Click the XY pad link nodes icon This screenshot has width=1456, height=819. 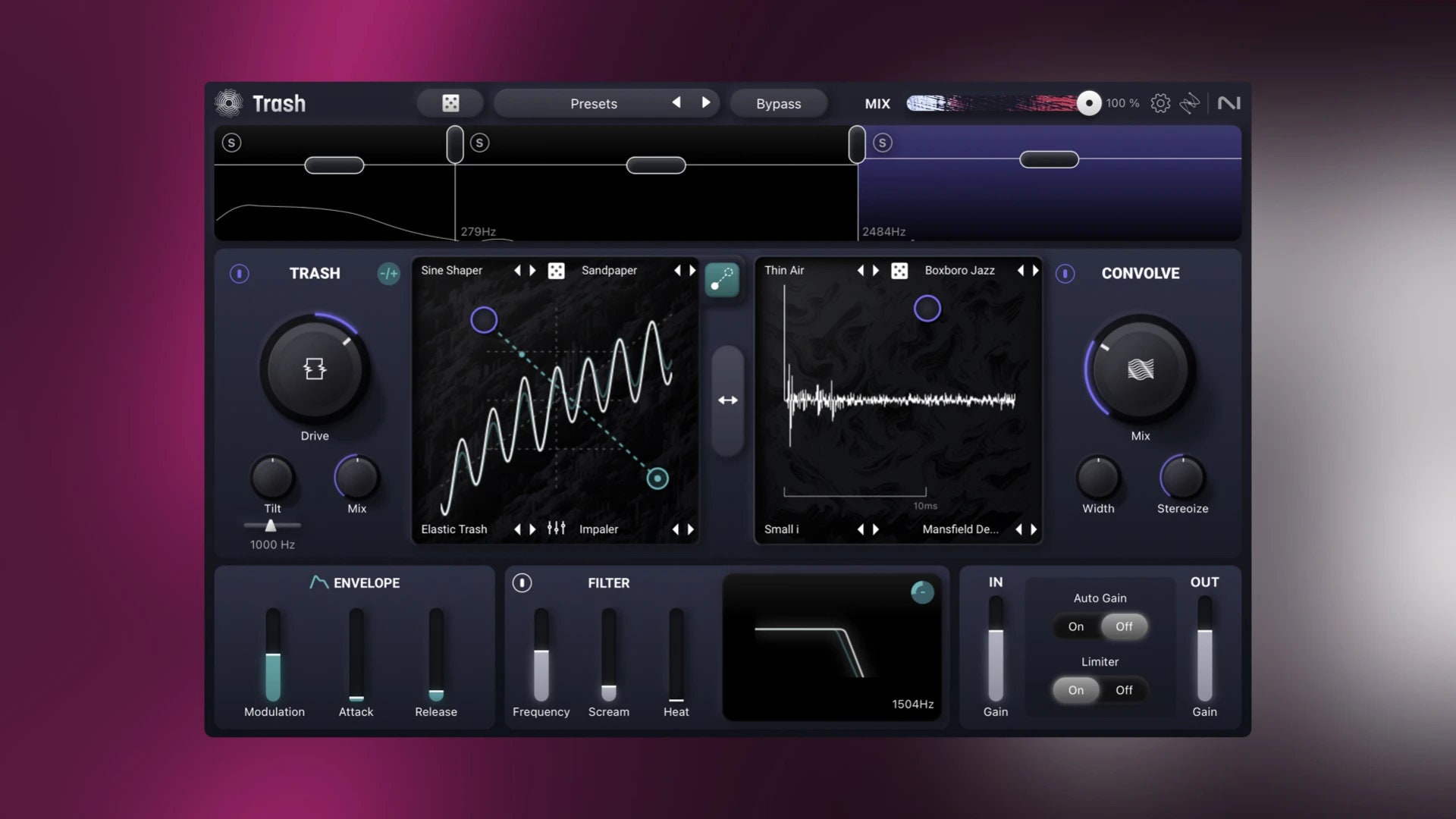(722, 280)
